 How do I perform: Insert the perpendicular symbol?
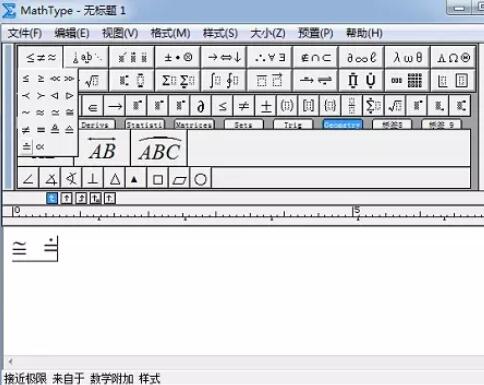(93, 179)
